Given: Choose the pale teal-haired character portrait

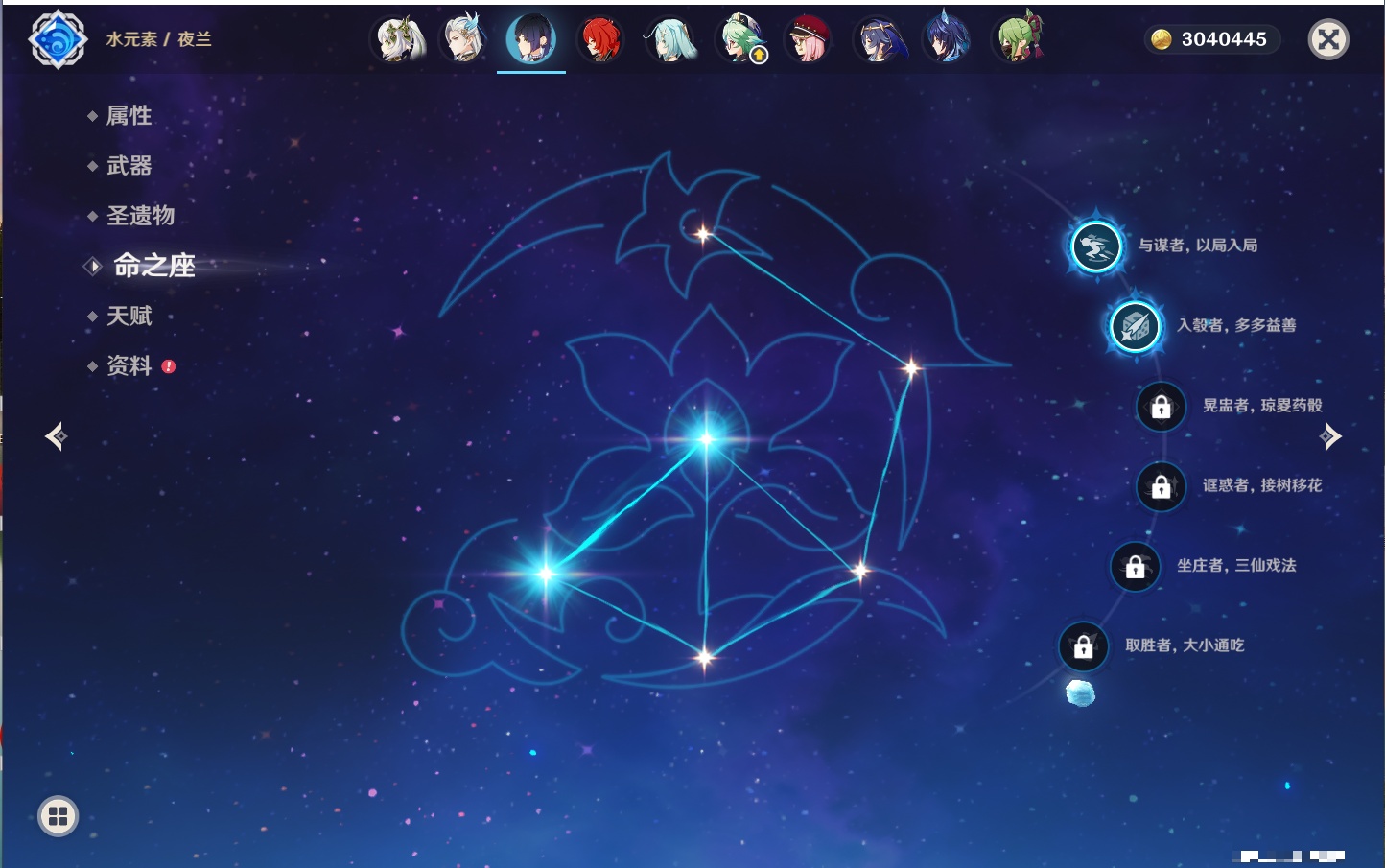Looking at the screenshot, I should click(669, 39).
